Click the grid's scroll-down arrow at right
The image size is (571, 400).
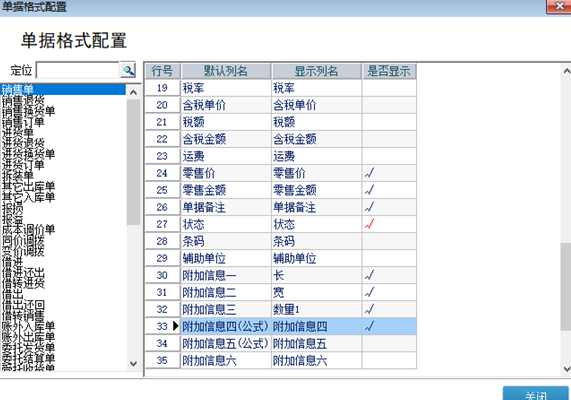tap(566, 369)
